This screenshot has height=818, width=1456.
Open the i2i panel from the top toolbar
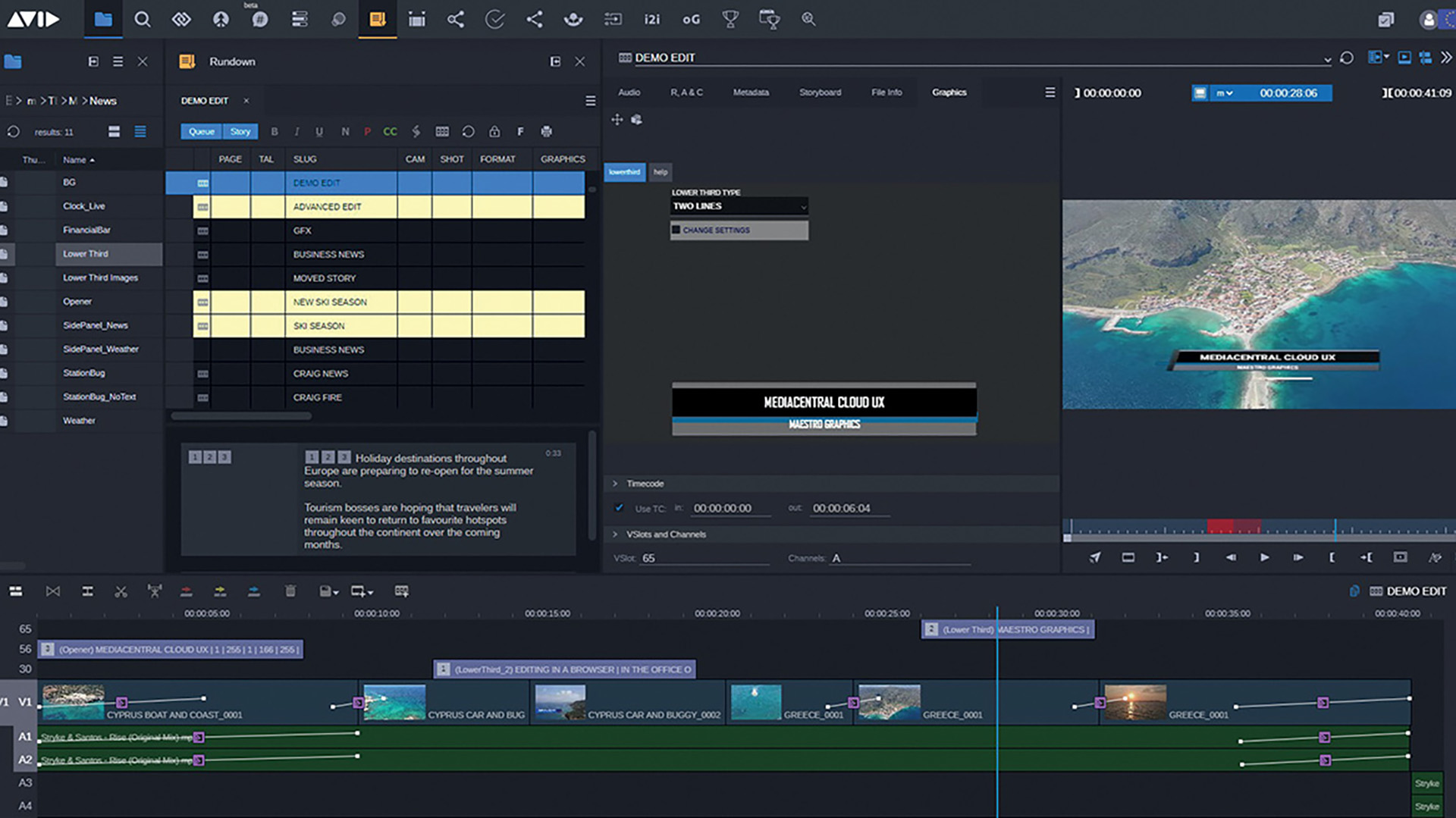click(x=651, y=20)
